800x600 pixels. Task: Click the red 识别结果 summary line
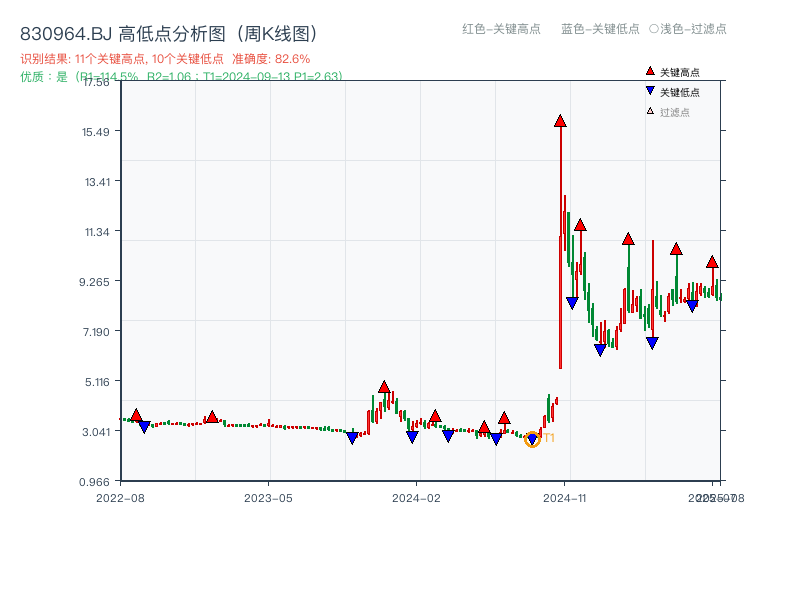point(165,59)
